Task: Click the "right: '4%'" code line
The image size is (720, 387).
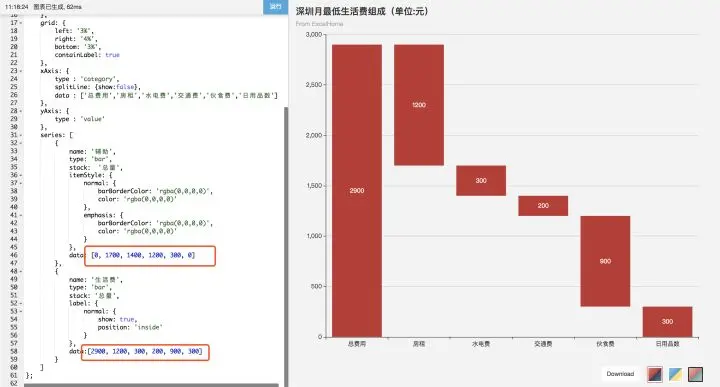Action: (76, 39)
